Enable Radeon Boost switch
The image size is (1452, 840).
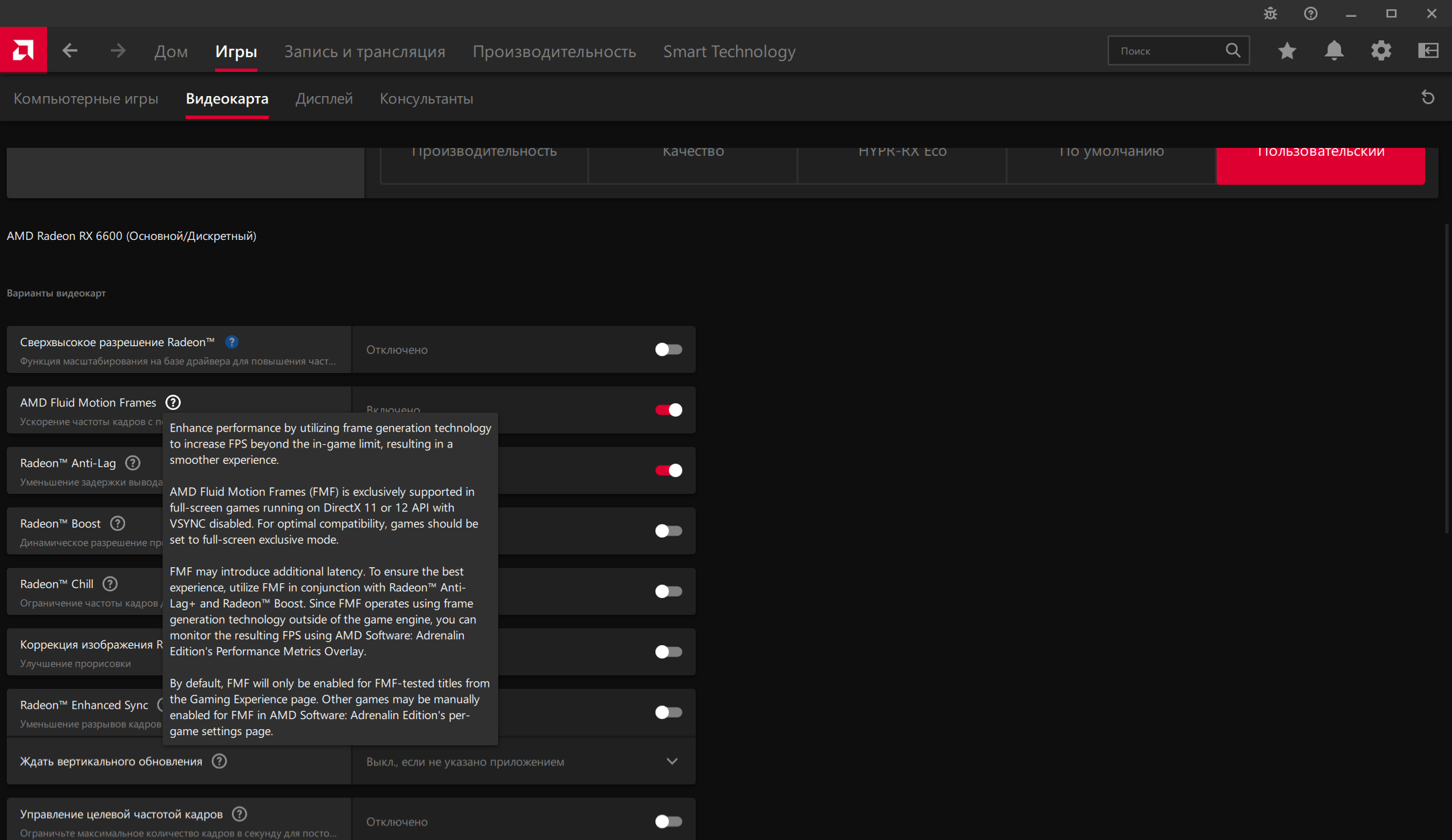(x=668, y=531)
